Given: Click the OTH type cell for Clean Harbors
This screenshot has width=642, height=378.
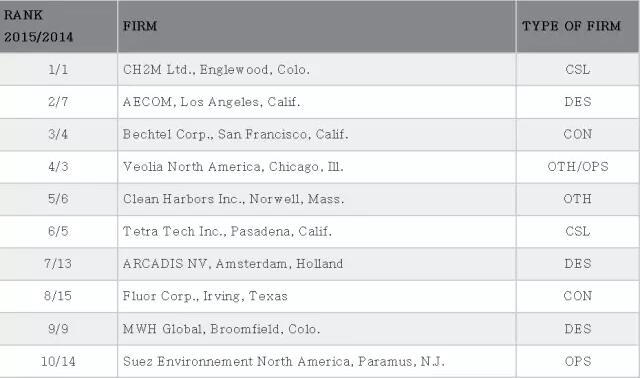Looking at the screenshot, I should point(578,199).
